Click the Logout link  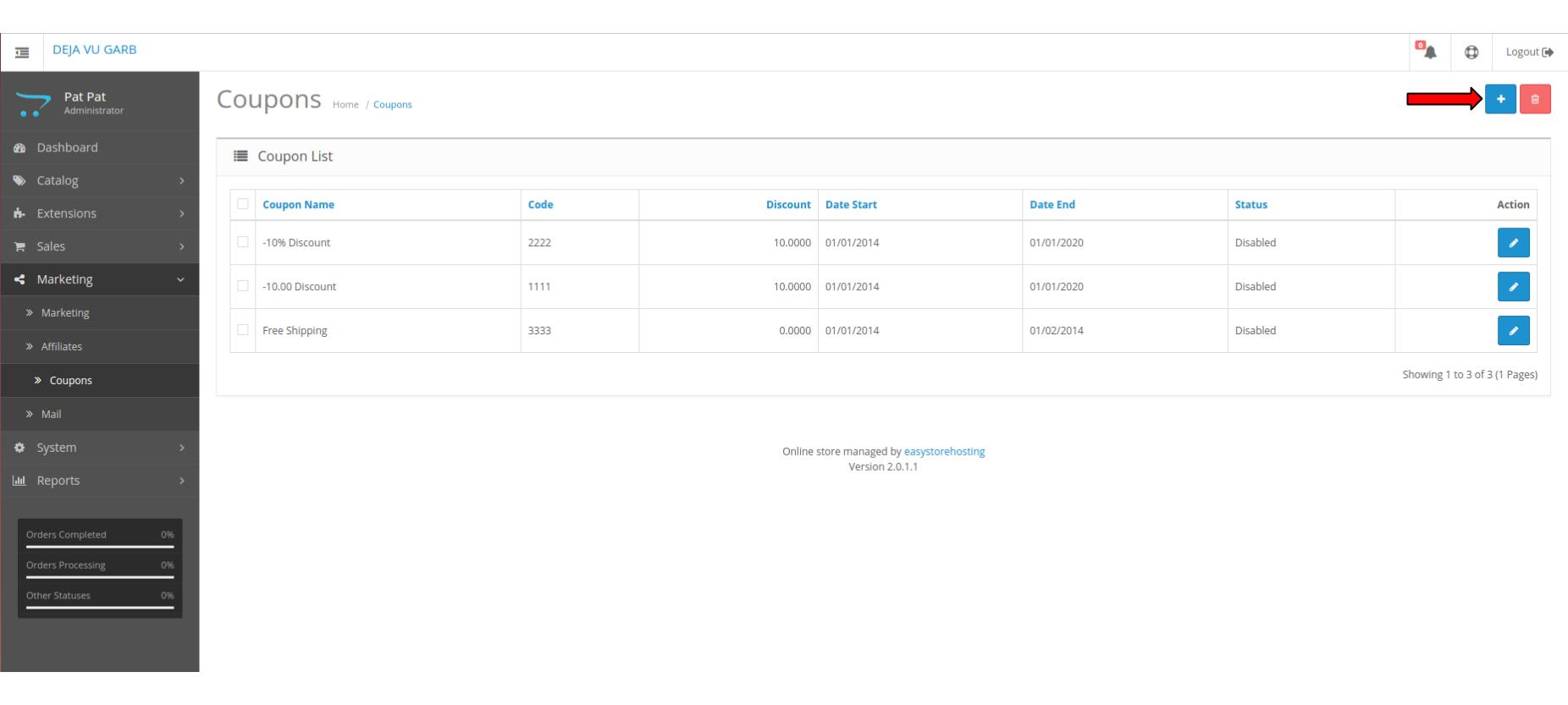(1530, 52)
